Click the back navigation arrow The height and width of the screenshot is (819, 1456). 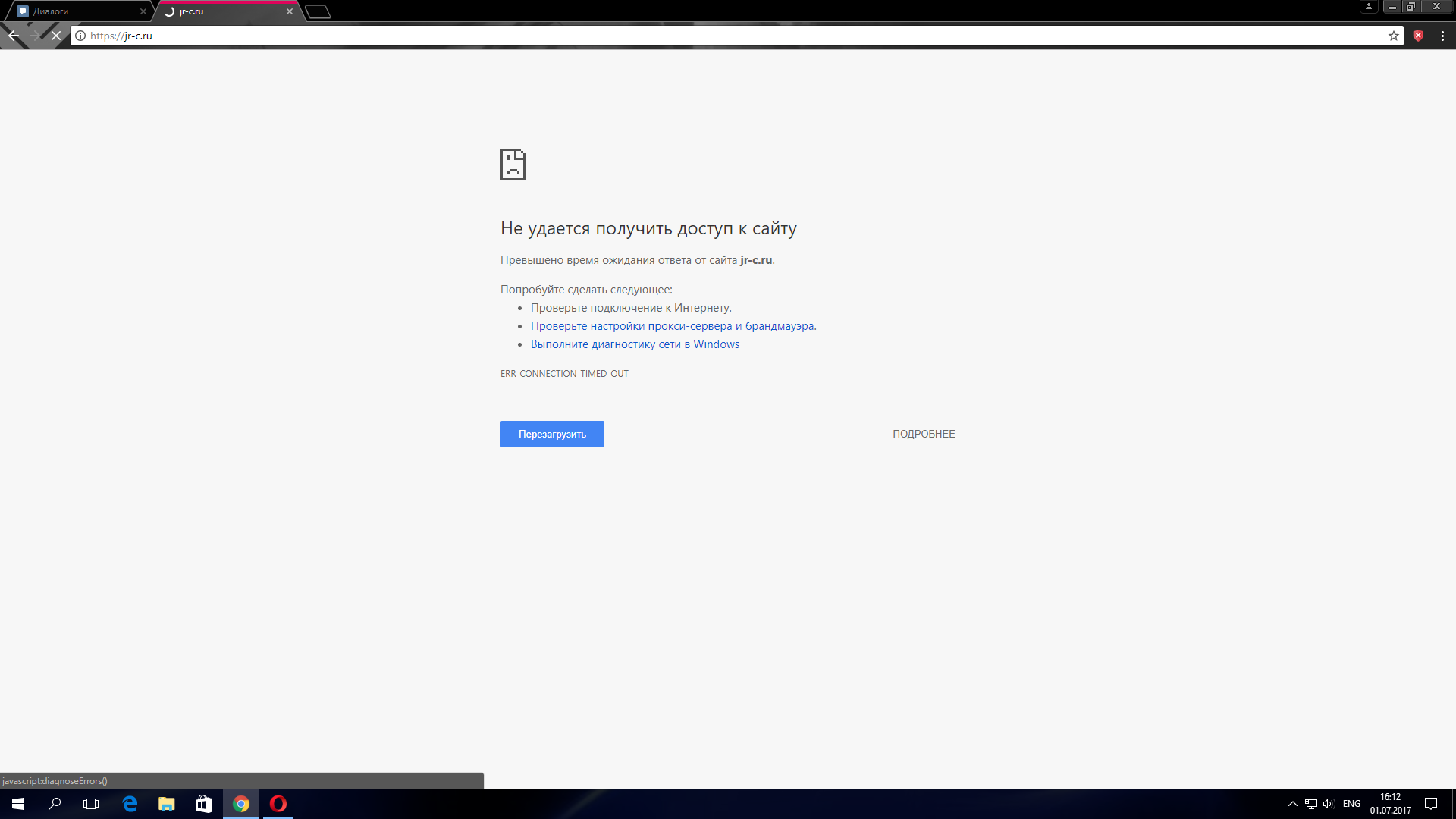pos(14,36)
